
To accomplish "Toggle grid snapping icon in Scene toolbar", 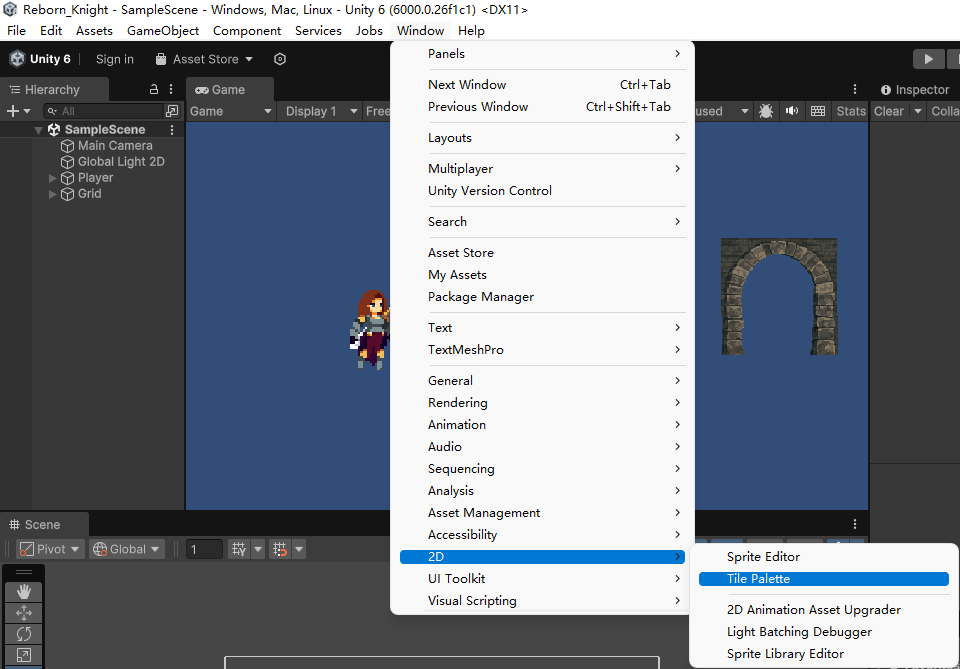I will pyautogui.click(x=280, y=549).
